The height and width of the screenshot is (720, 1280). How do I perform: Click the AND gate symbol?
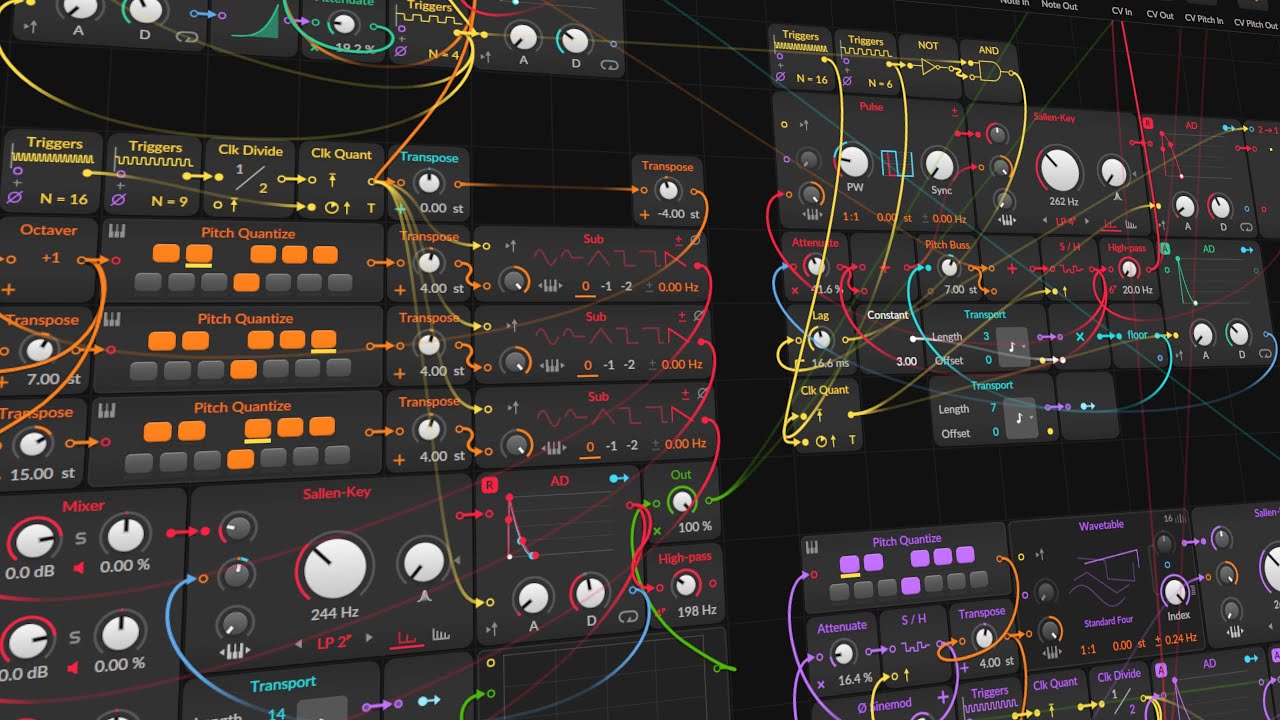[992, 70]
